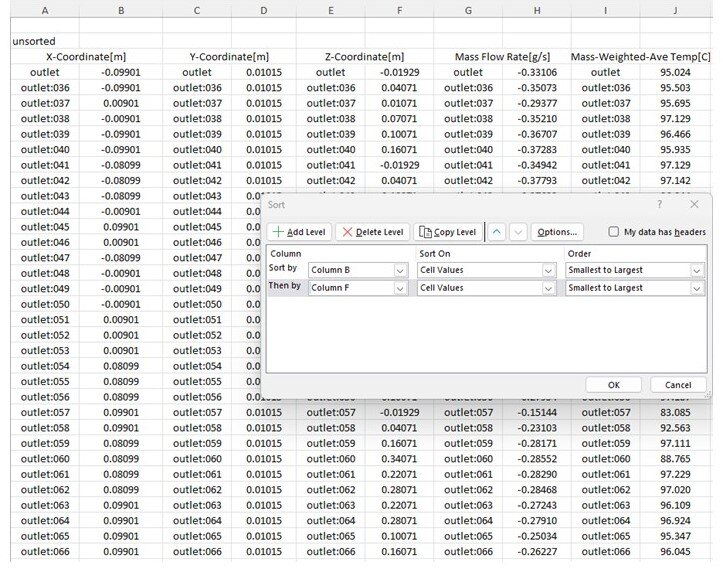The image size is (723, 574).
Task: Select column B header in spreadsheet
Action: [121, 10]
